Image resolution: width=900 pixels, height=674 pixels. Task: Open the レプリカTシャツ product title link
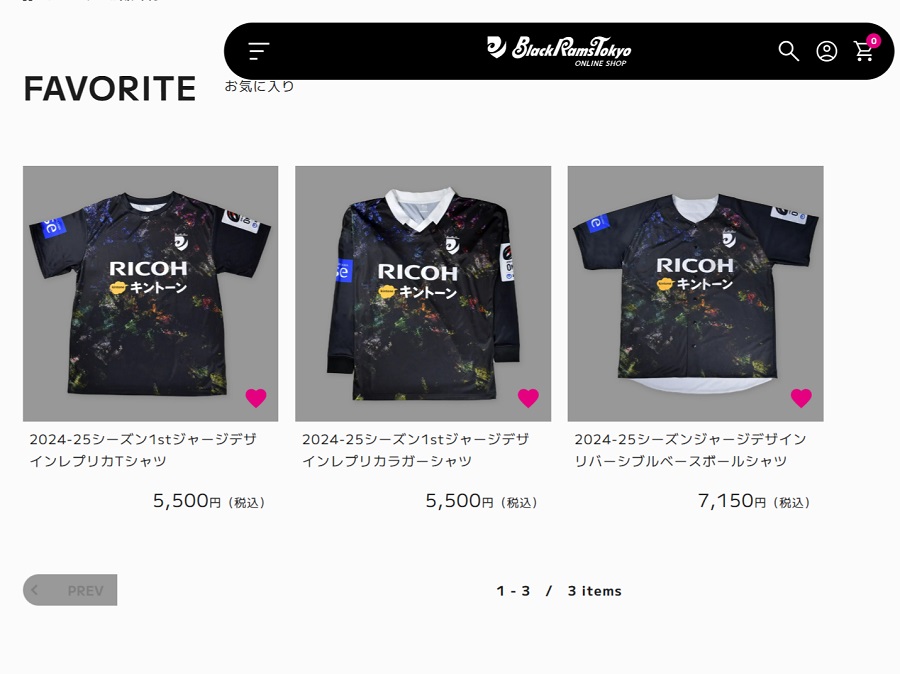(143, 450)
